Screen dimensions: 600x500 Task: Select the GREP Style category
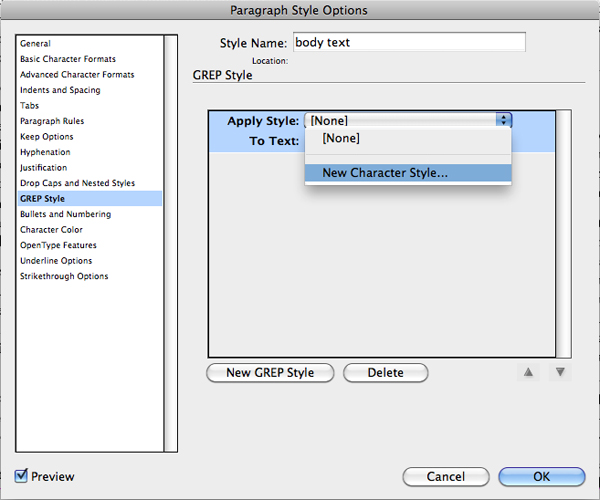[90, 199]
